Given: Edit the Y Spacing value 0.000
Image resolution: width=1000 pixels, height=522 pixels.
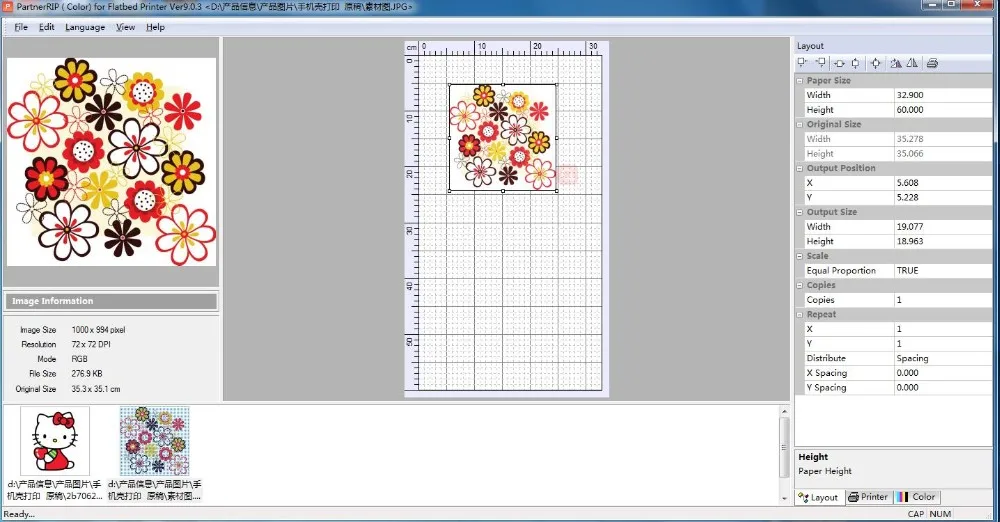Looking at the screenshot, I should click(943, 388).
